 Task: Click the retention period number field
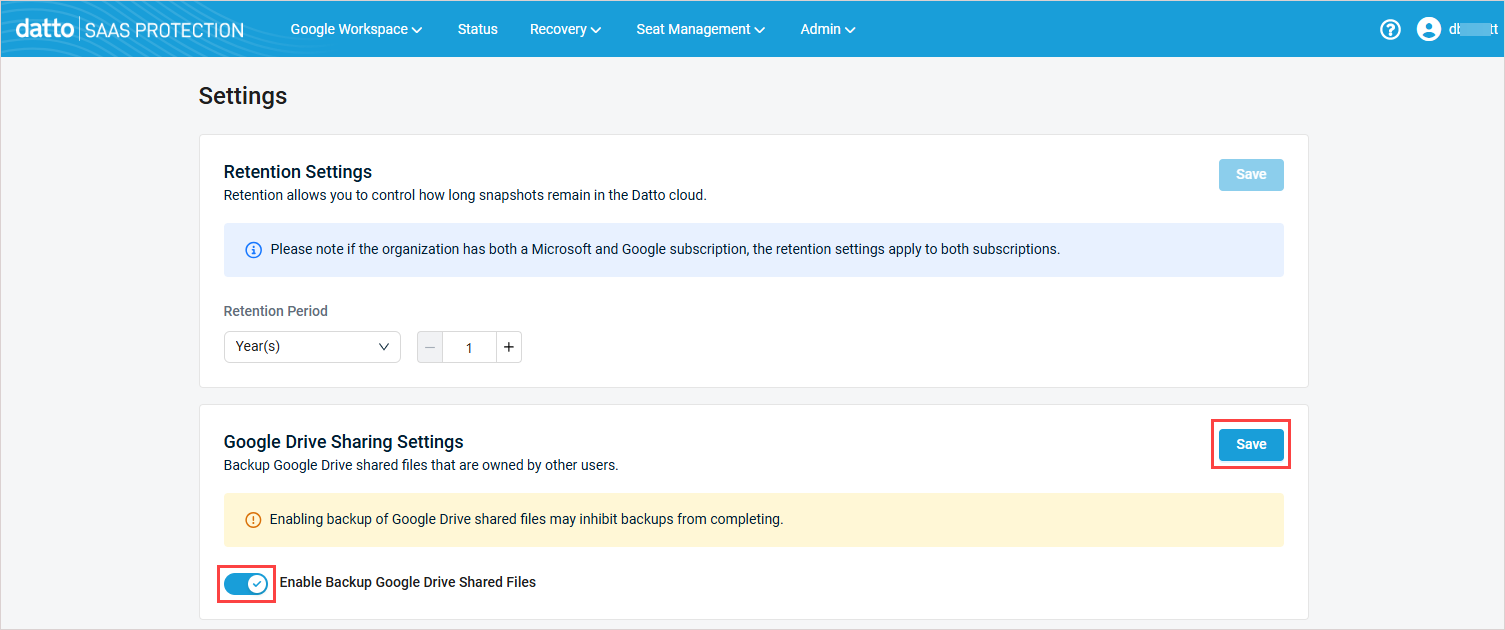(469, 348)
